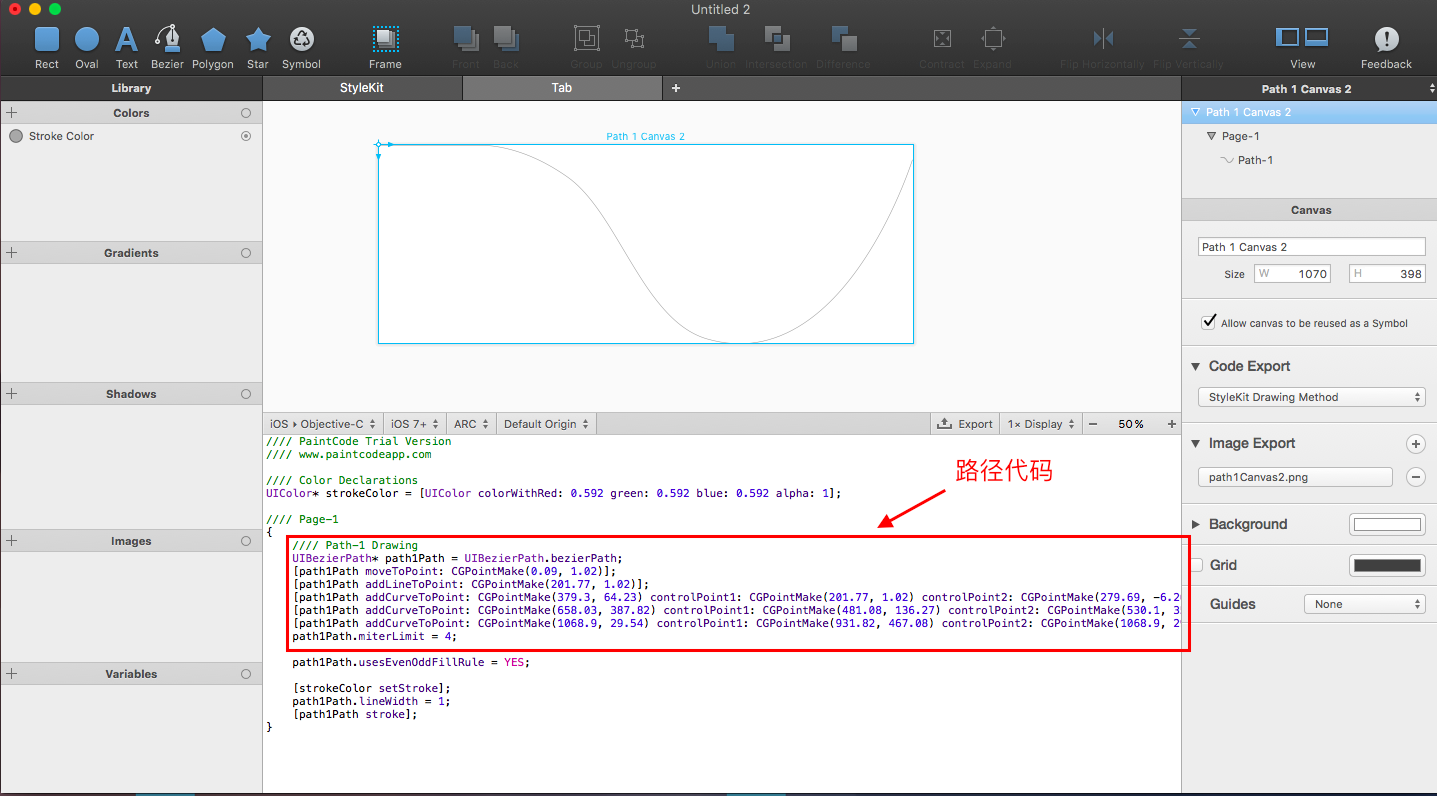Click the Flip Vertically icon
Image resolution: width=1437 pixels, height=796 pixels.
click(x=1189, y=39)
